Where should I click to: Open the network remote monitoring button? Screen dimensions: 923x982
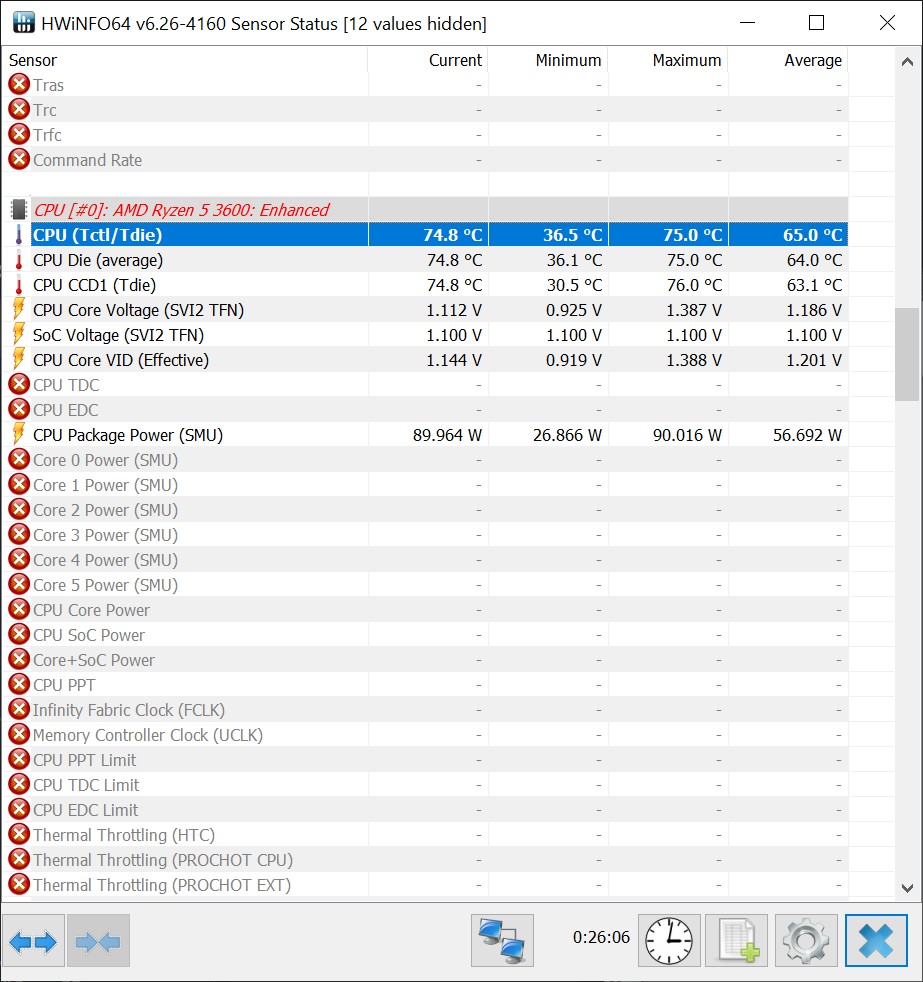pyautogui.click(x=502, y=941)
